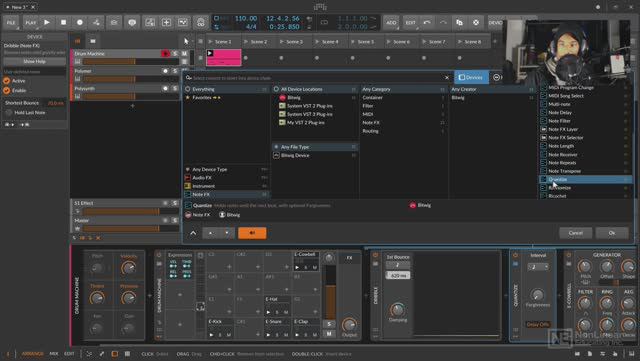This screenshot has height=361, width=640.
Task: Set the Shortest Bounce value field
Action: pyautogui.click(x=56, y=103)
